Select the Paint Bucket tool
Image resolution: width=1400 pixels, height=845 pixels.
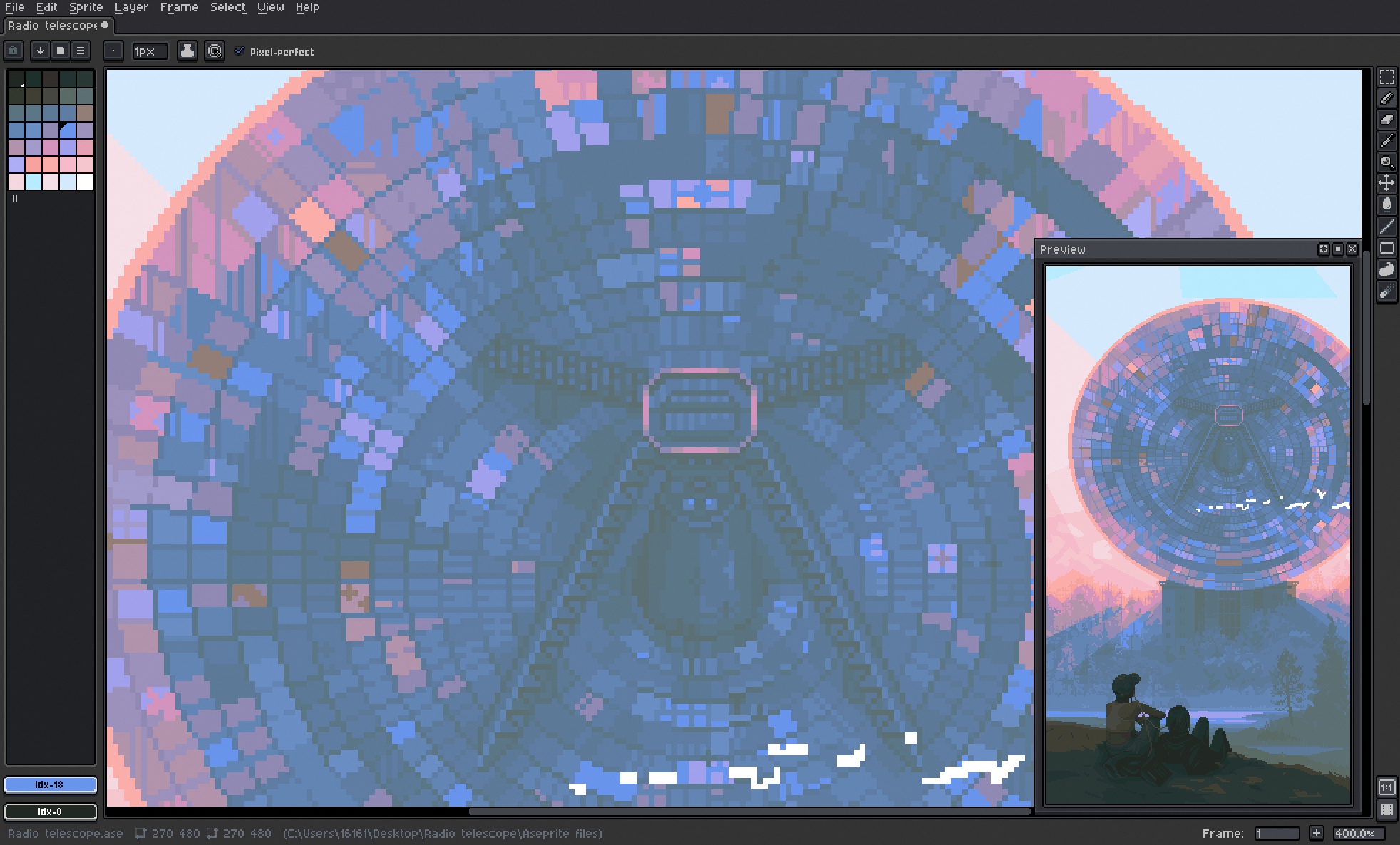(1386, 205)
